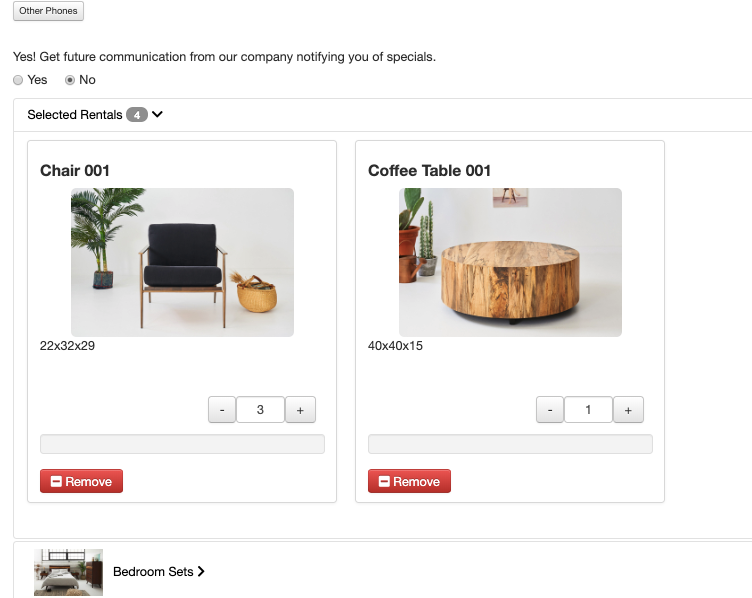
Task: Decrease Coffee Table 001 quantity
Action: coord(550,409)
